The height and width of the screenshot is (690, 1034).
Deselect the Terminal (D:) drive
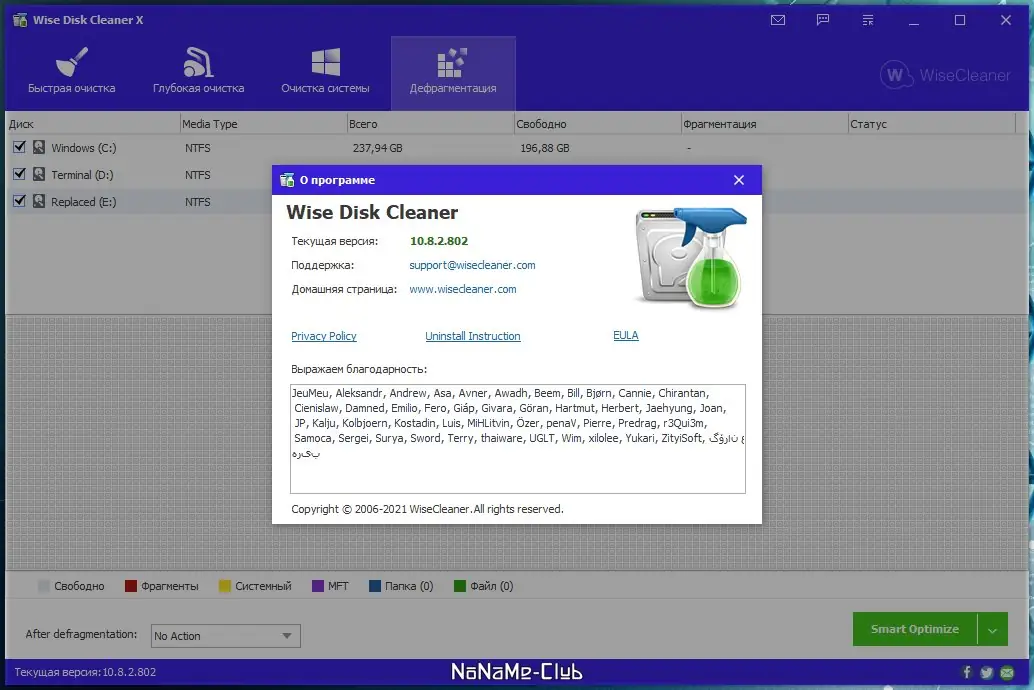coord(19,174)
